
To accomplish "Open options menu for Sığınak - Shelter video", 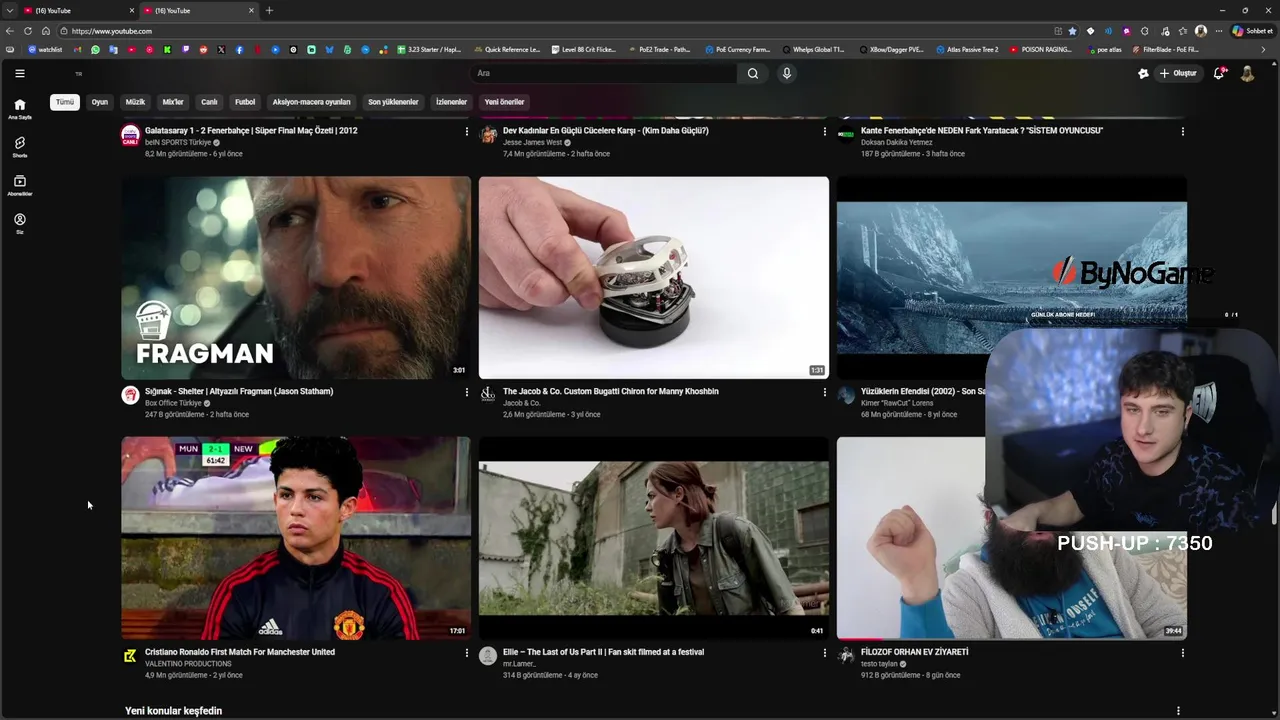I will 467,392.
